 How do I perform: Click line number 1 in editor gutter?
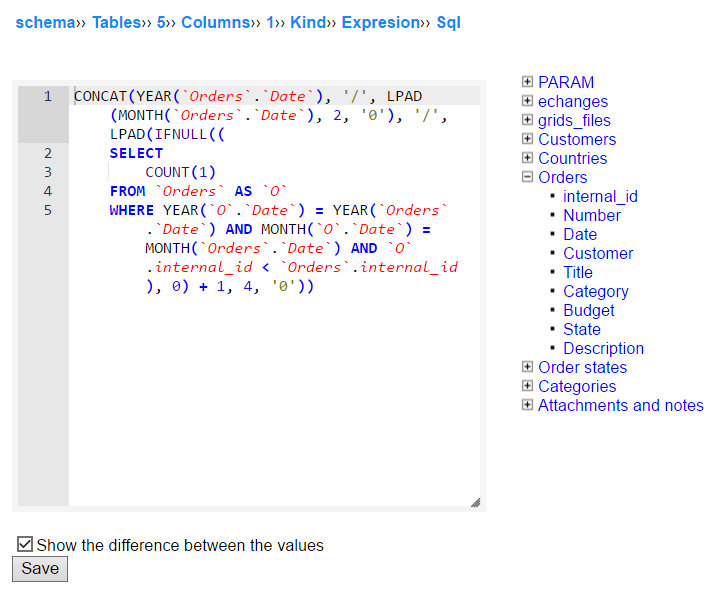coord(48,96)
